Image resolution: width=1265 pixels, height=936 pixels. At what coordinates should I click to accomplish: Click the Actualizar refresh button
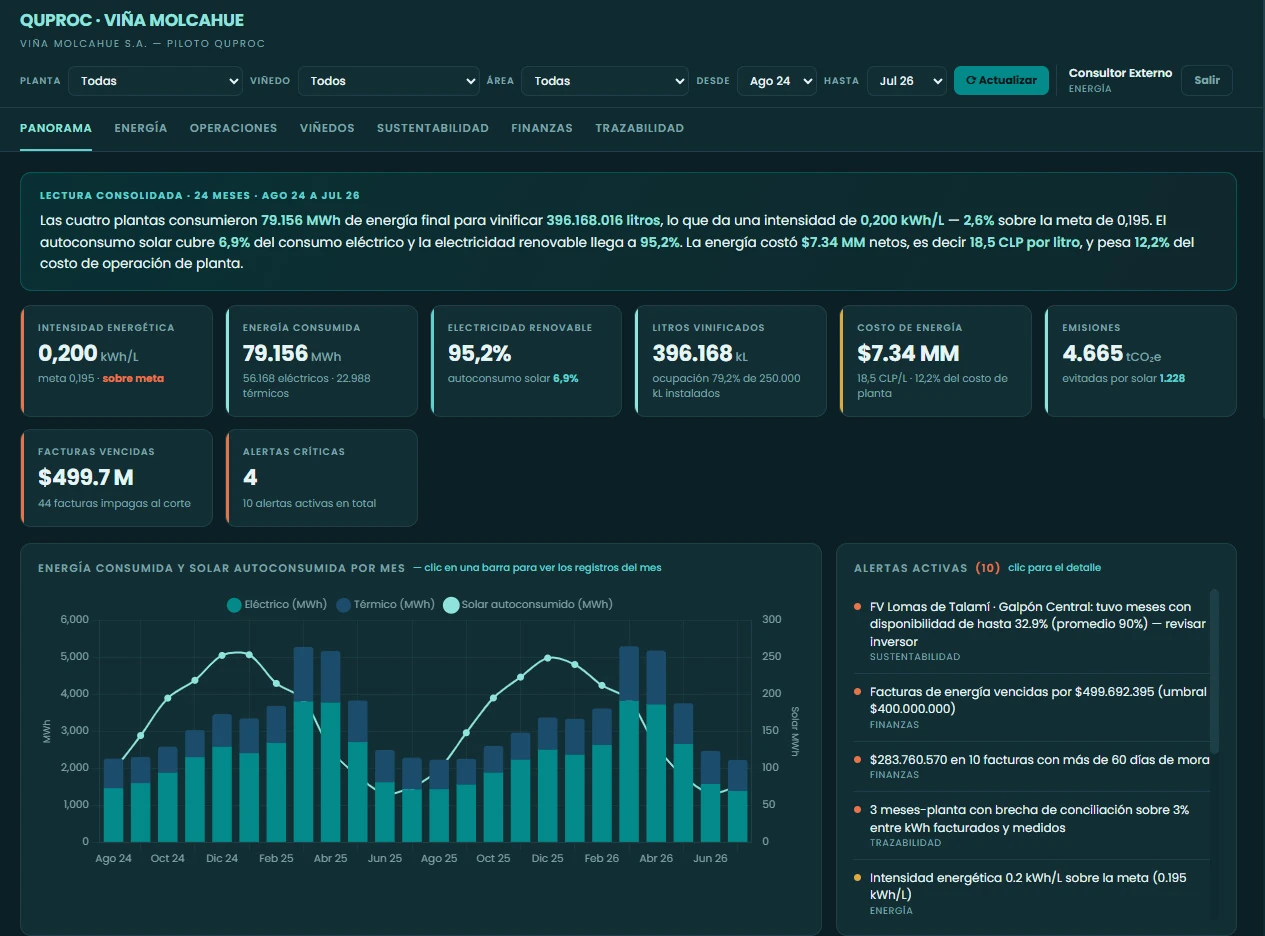(1001, 80)
